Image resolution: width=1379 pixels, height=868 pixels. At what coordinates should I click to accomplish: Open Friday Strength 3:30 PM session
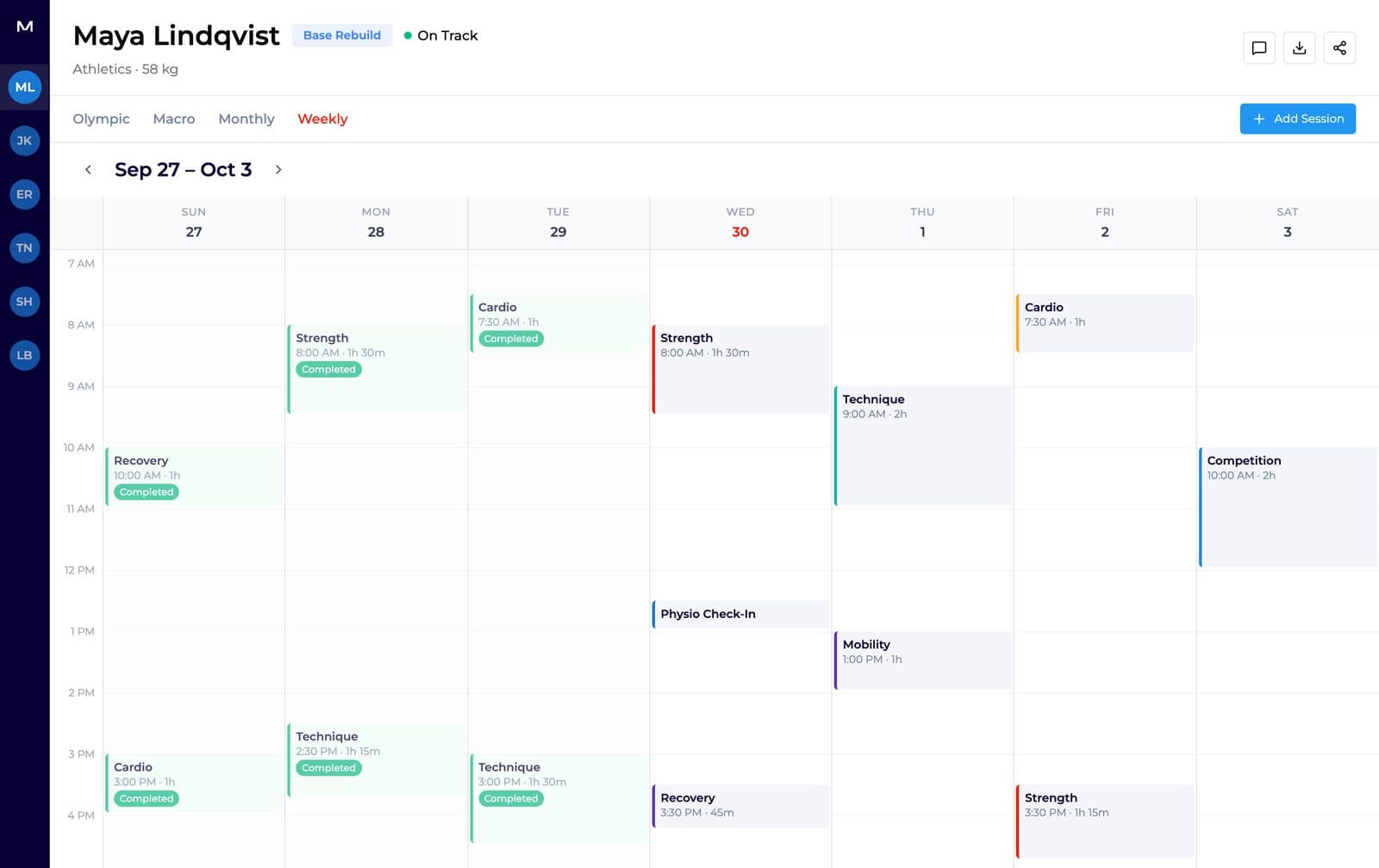[x=1105, y=821]
